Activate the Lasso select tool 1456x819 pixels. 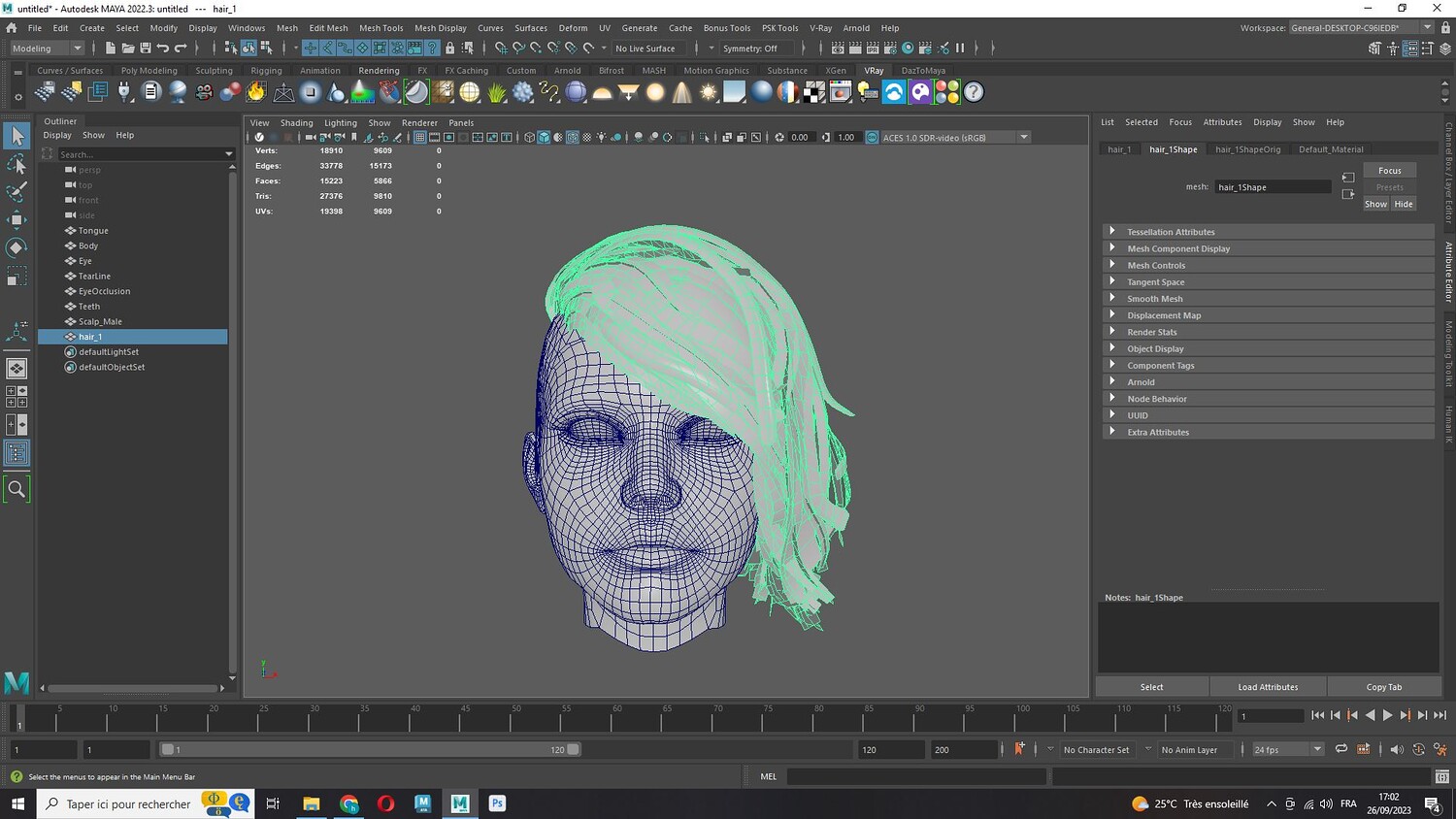(17, 163)
